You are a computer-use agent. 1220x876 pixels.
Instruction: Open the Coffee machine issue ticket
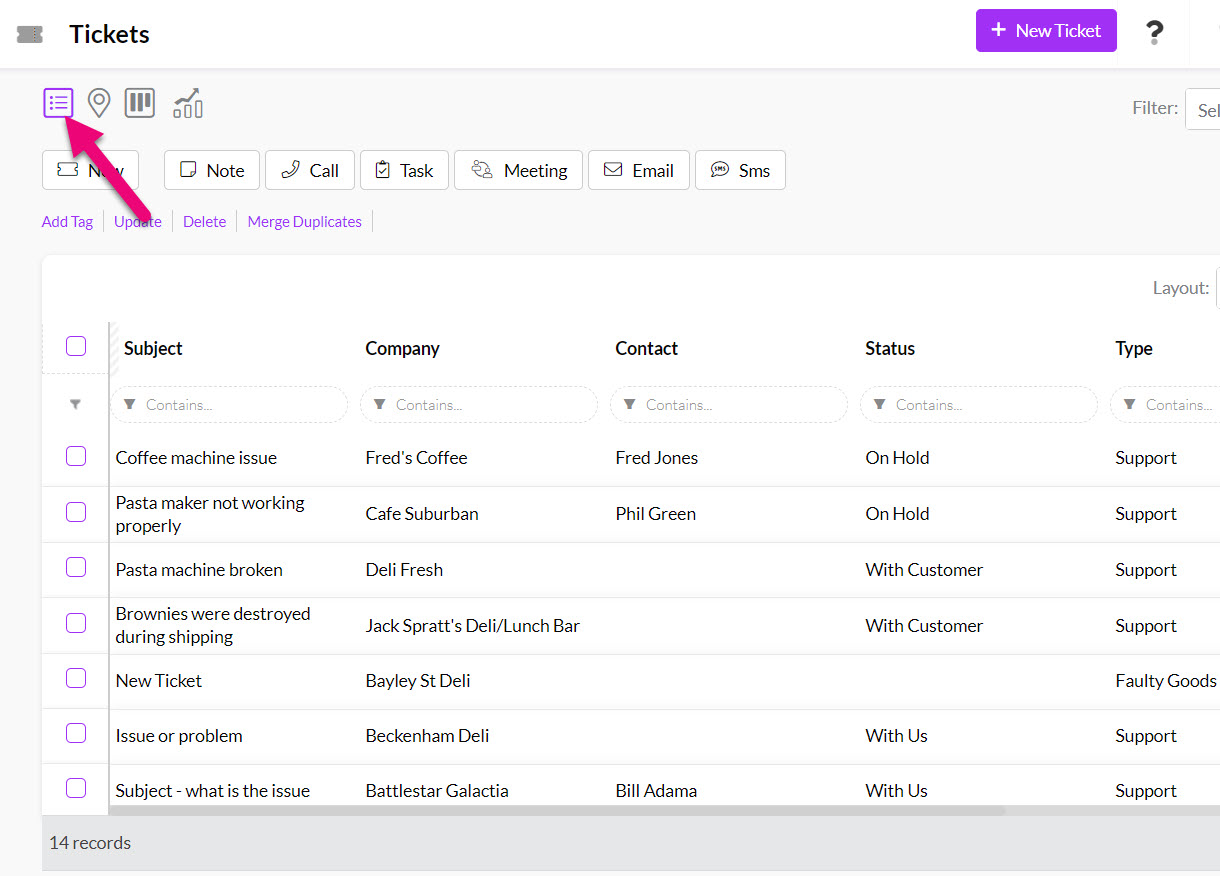[196, 458]
